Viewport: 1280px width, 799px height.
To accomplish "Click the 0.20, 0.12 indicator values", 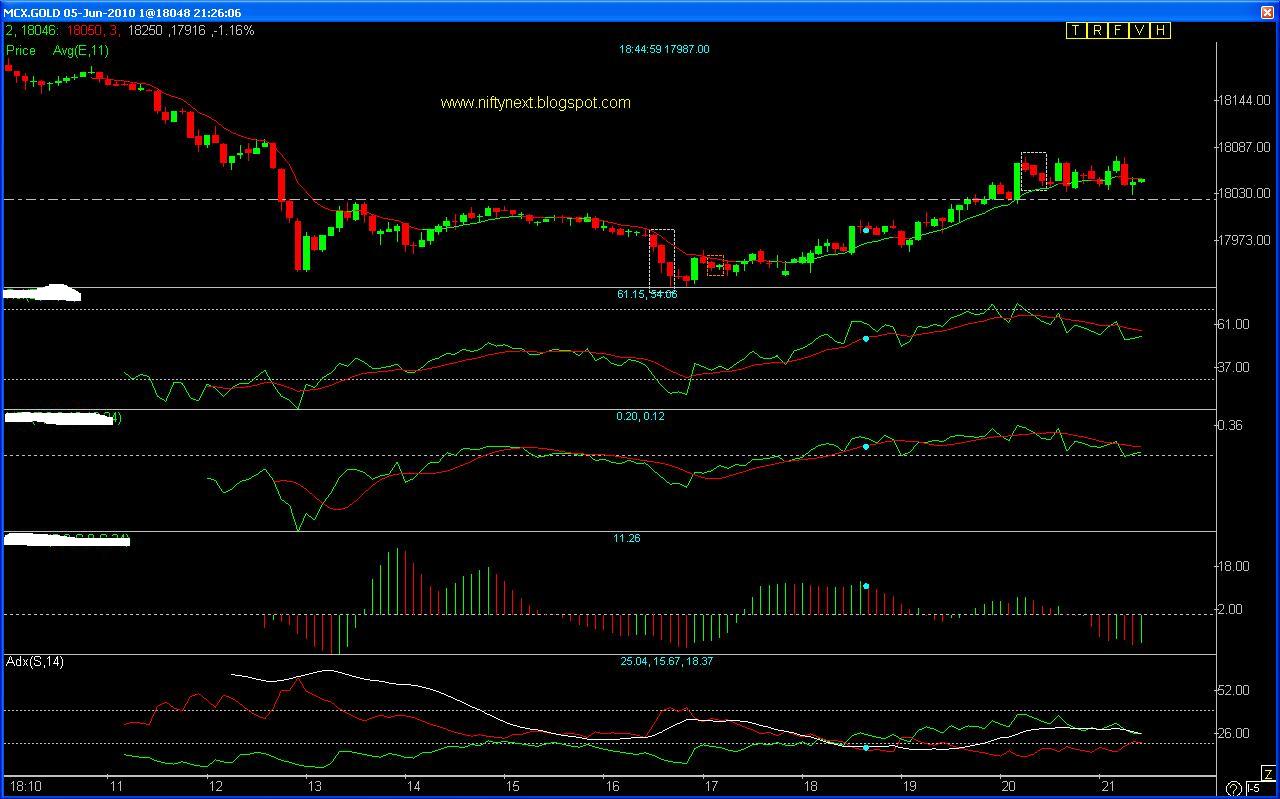I will point(640,416).
